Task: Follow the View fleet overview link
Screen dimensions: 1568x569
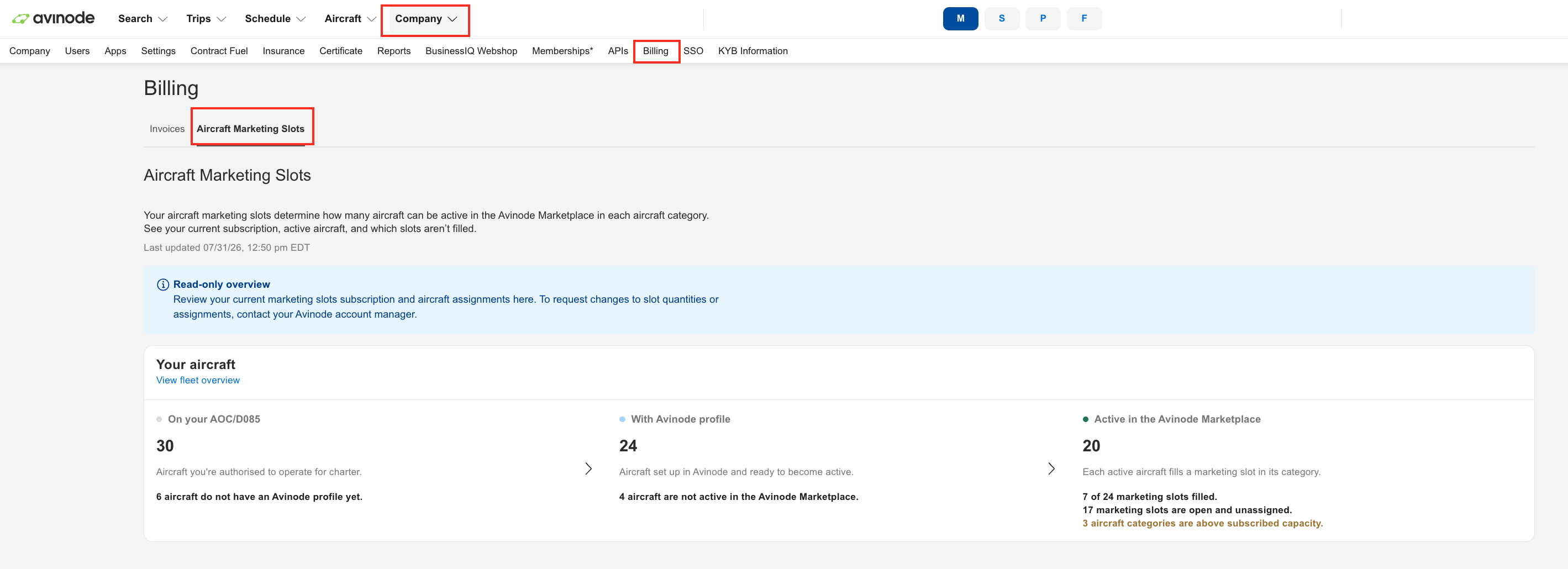Action: click(x=198, y=381)
